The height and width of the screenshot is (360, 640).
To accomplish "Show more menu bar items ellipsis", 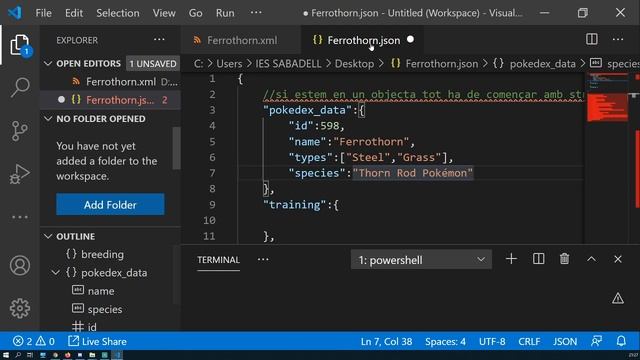I will click(x=256, y=13).
